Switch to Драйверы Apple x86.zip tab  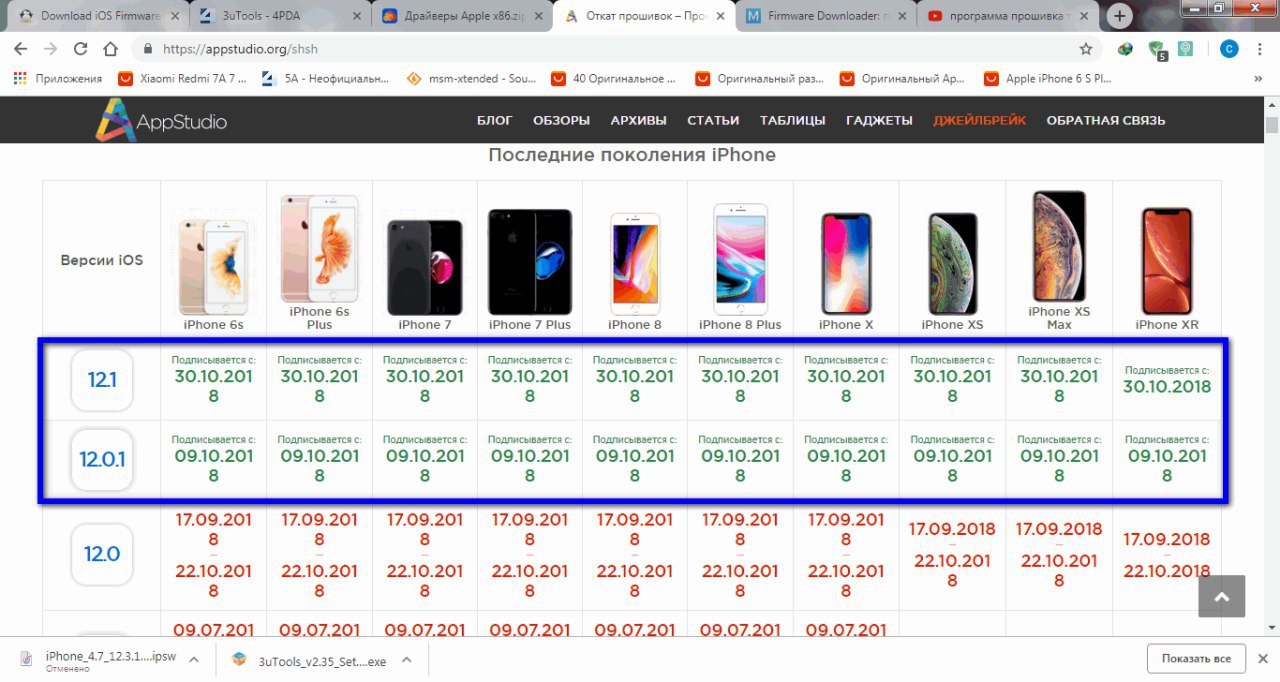pyautogui.click(x=462, y=16)
